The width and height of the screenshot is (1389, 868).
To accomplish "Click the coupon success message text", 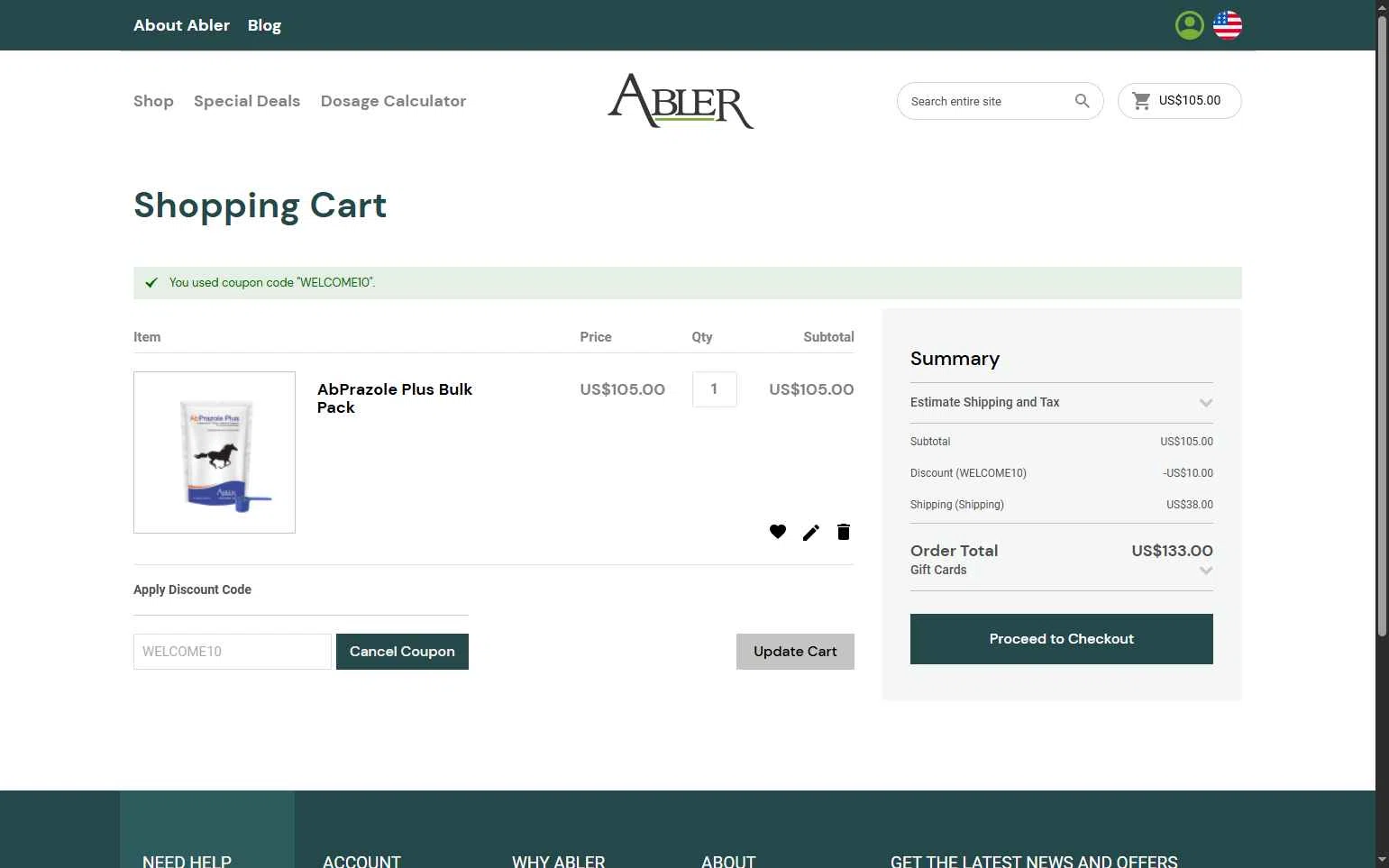I will (272, 283).
